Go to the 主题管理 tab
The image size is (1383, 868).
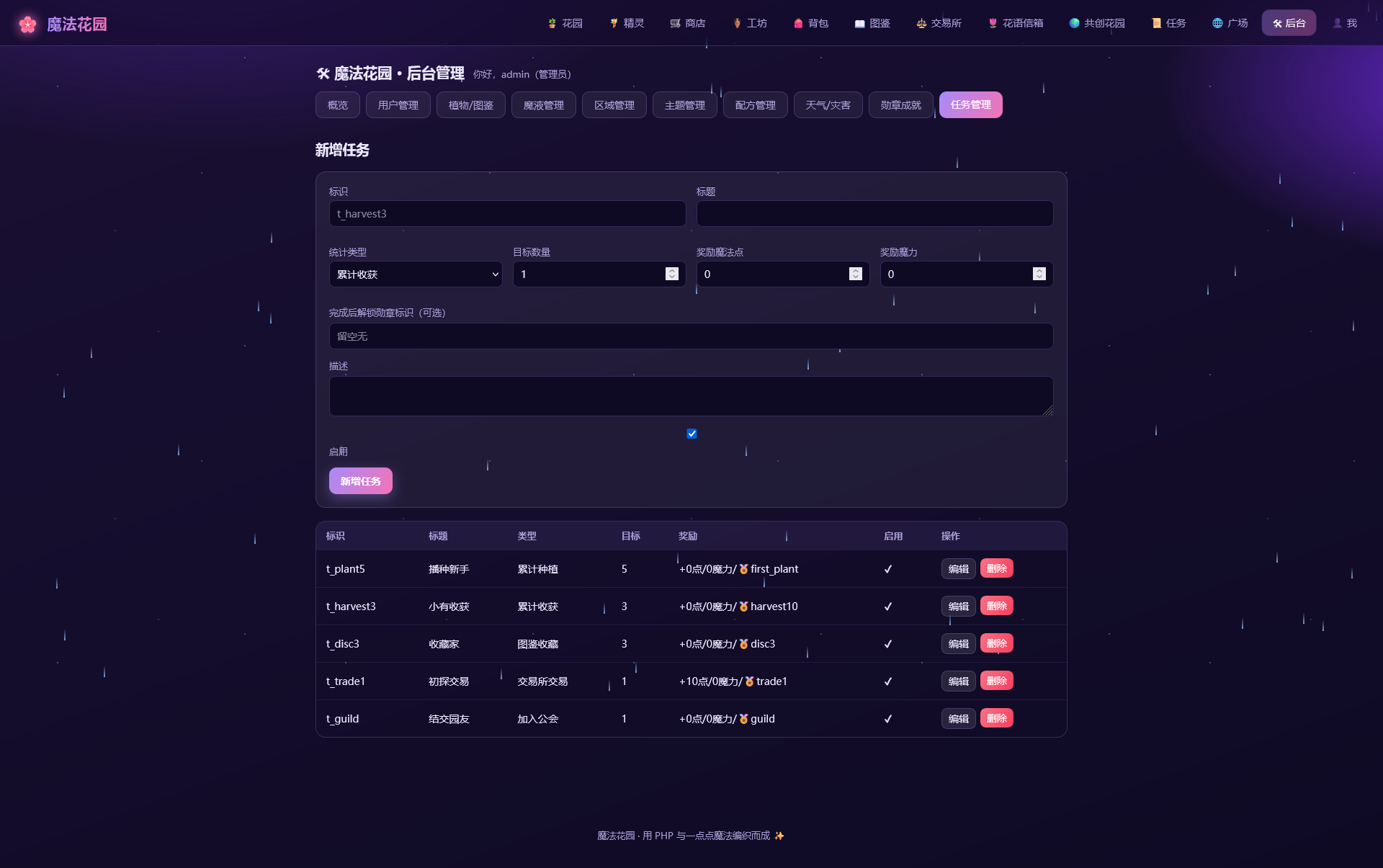coord(685,105)
